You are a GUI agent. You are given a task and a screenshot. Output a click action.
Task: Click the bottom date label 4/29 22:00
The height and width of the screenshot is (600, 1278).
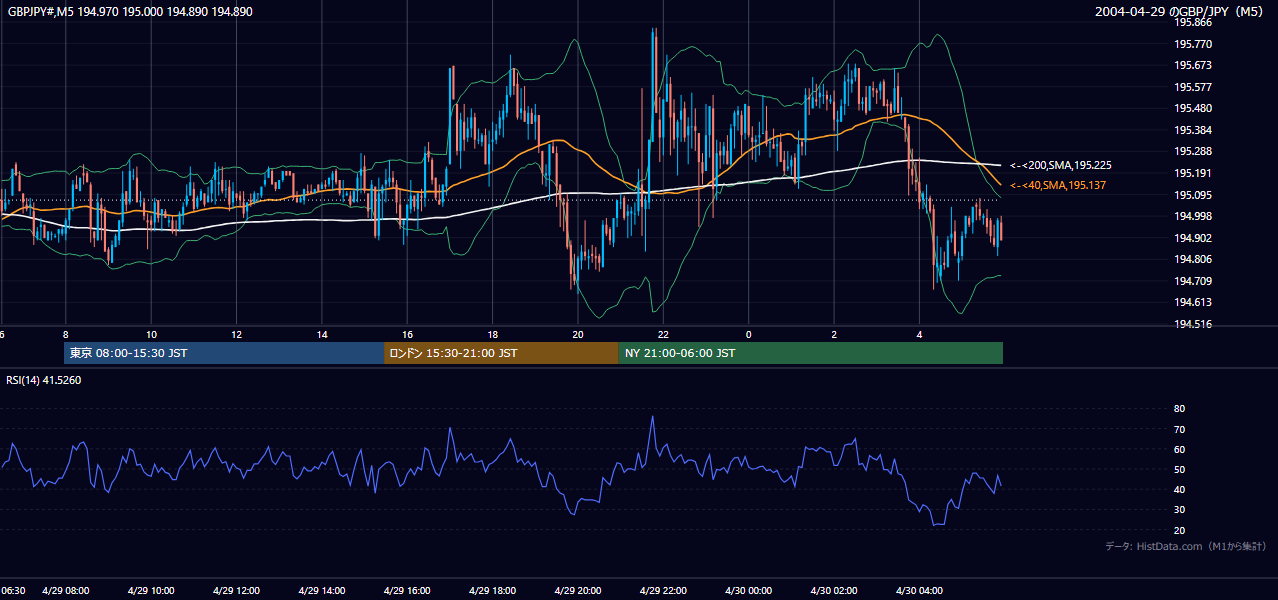click(663, 591)
